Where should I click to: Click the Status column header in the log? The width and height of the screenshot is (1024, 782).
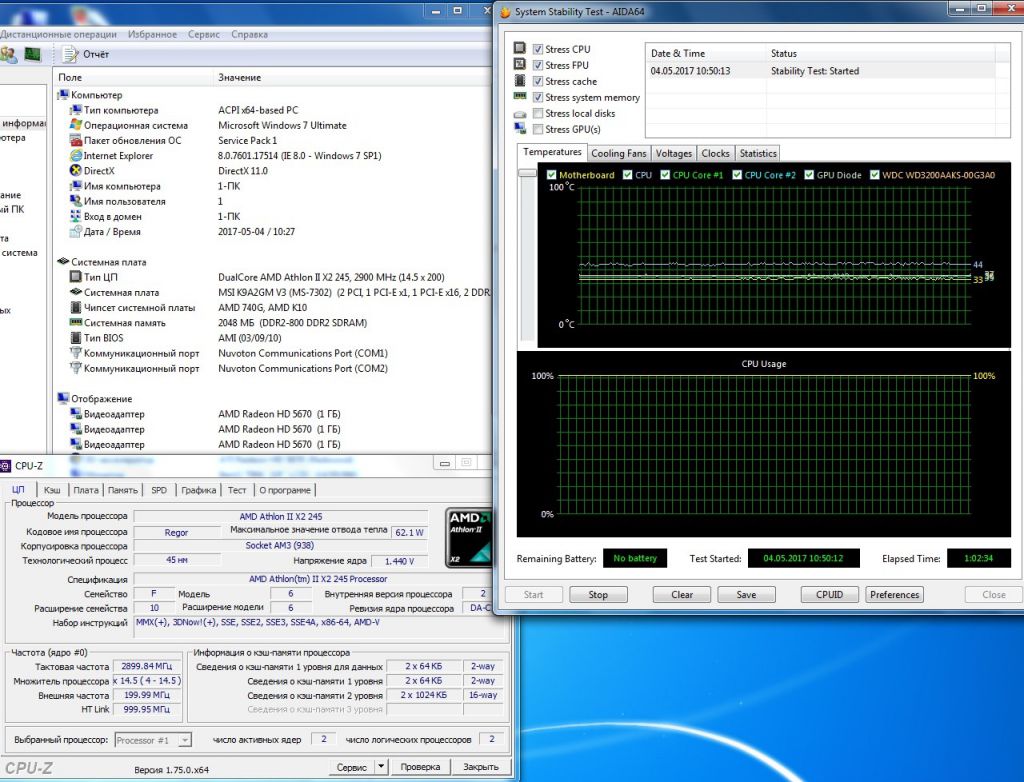(784, 54)
